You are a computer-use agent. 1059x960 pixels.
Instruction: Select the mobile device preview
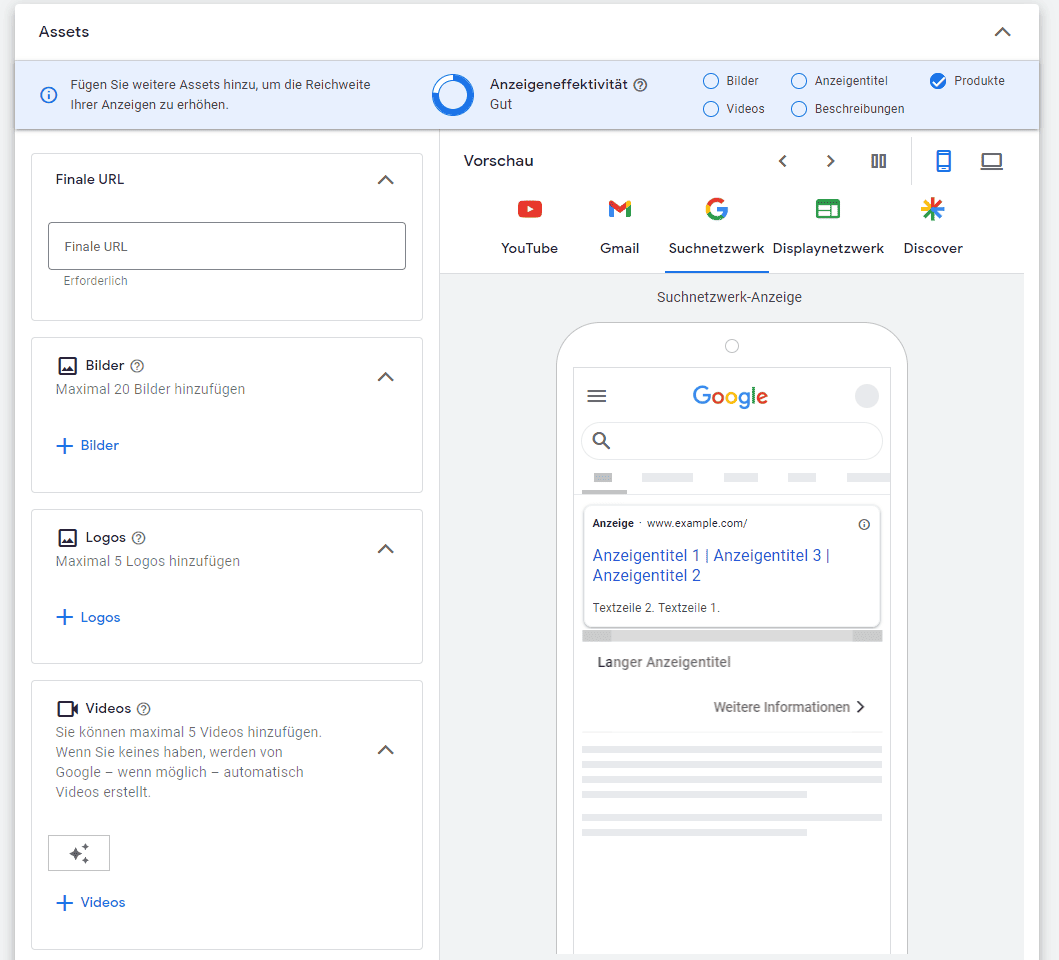point(944,161)
